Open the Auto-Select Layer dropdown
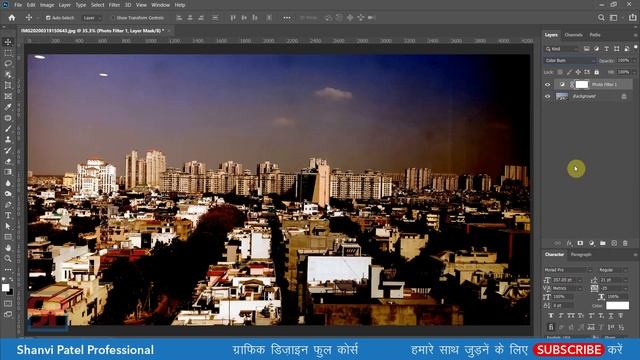Screen dimensions: 640x360 (x=92, y=18)
